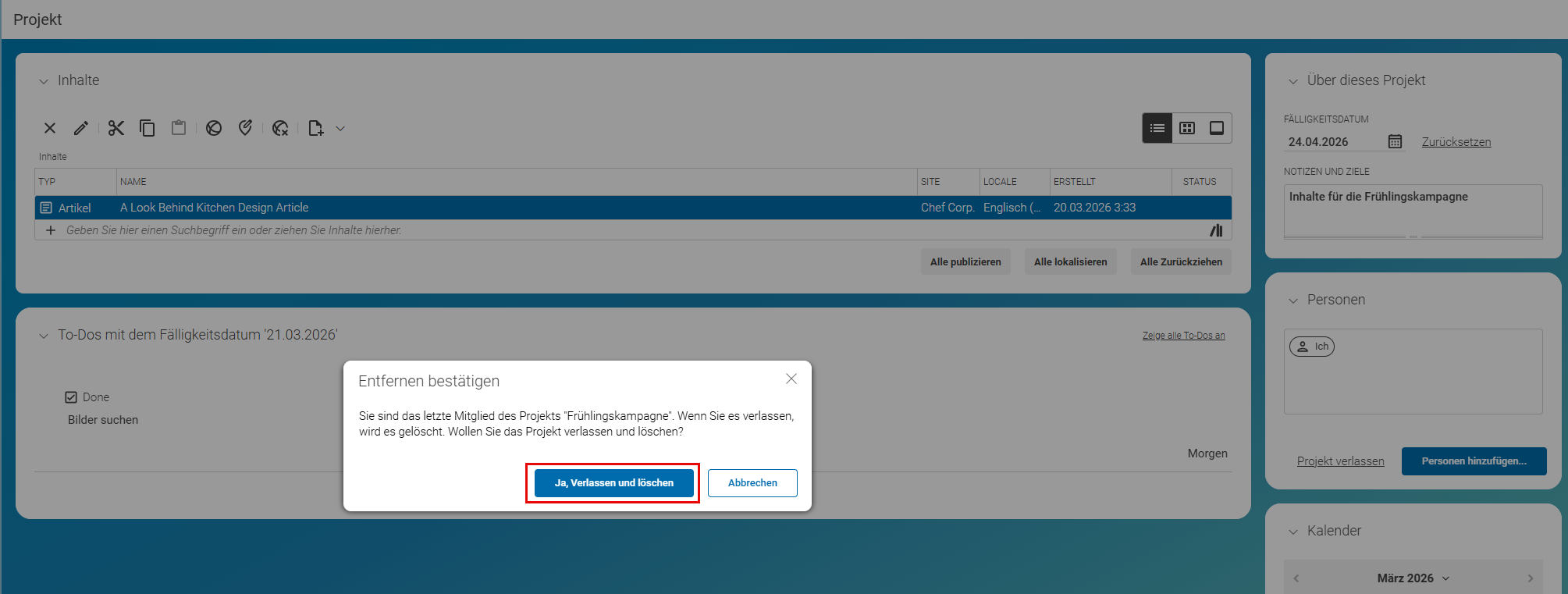Click the new document icon with plus
1568x594 pixels.
tap(316, 128)
